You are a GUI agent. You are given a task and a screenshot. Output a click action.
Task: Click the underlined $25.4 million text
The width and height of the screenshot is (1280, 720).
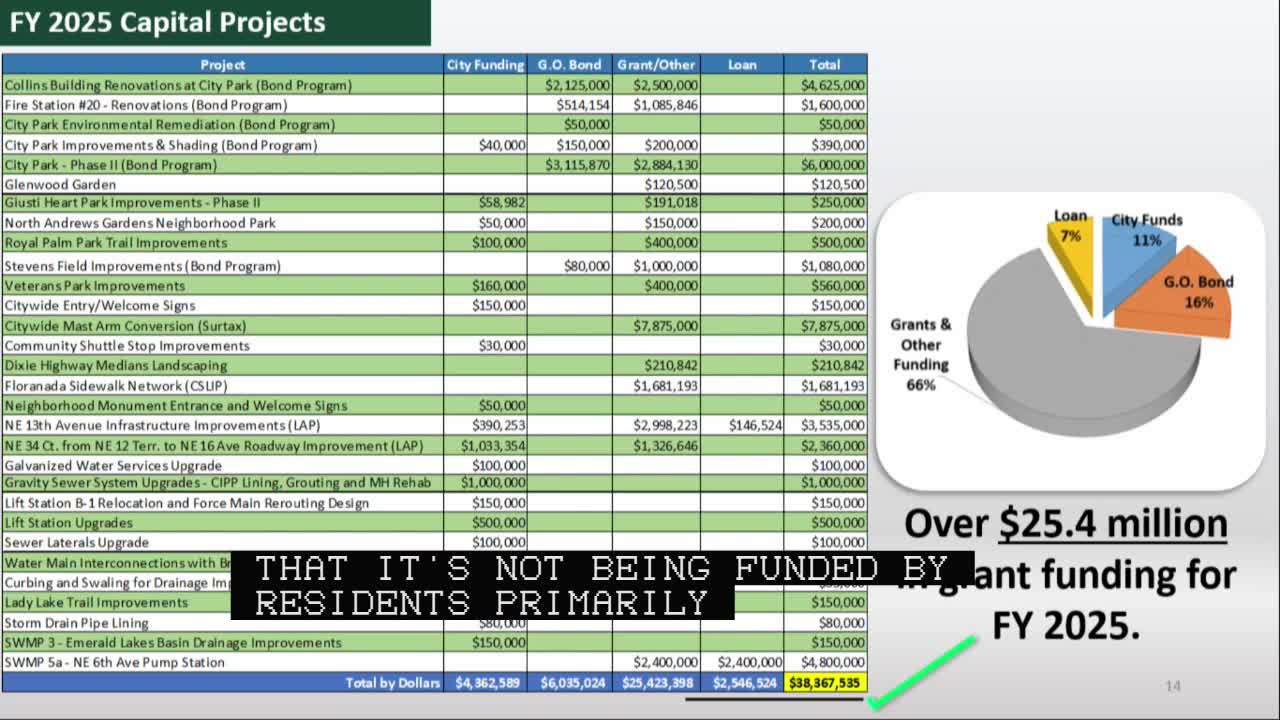click(x=1113, y=522)
